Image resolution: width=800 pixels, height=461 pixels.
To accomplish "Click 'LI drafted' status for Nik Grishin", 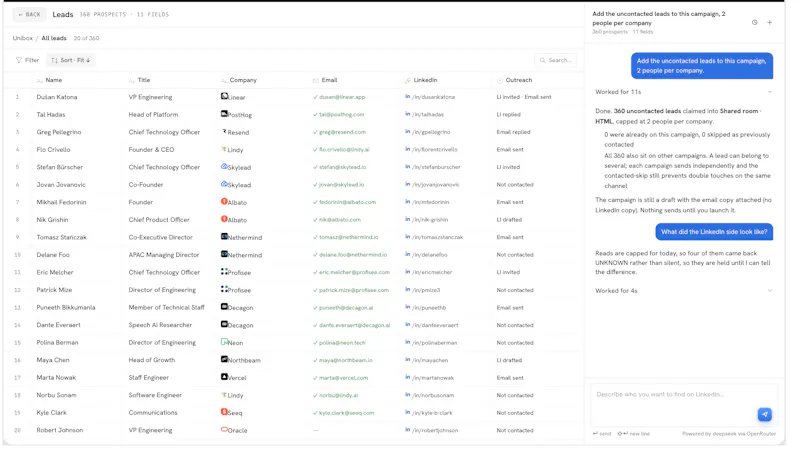I will coord(509,220).
